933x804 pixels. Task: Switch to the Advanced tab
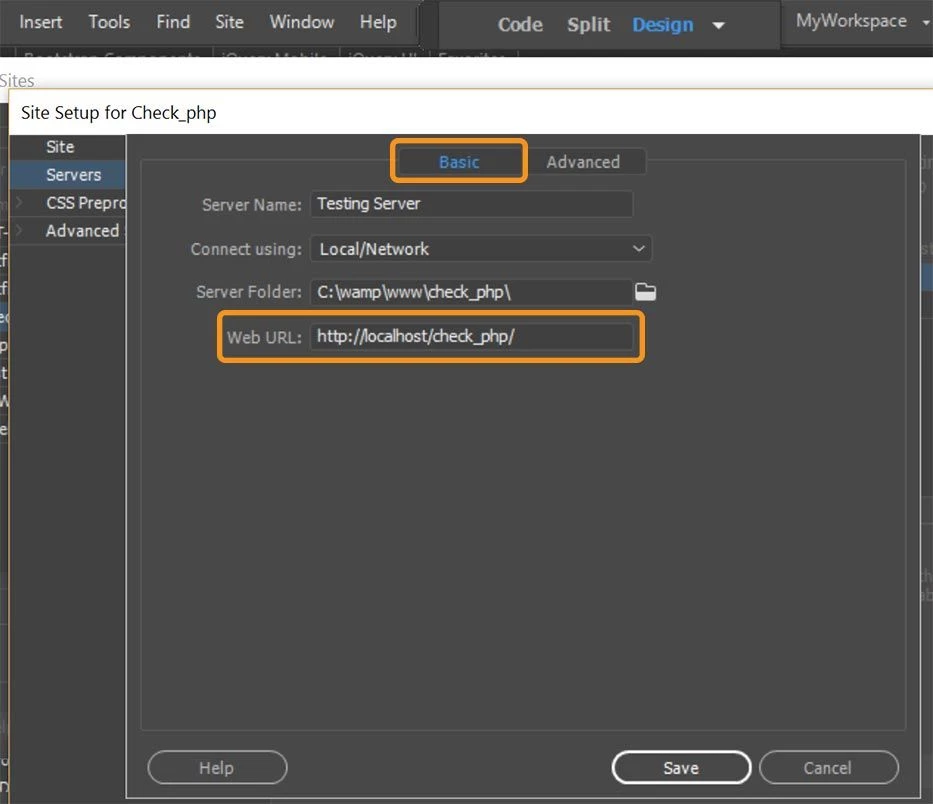583,162
